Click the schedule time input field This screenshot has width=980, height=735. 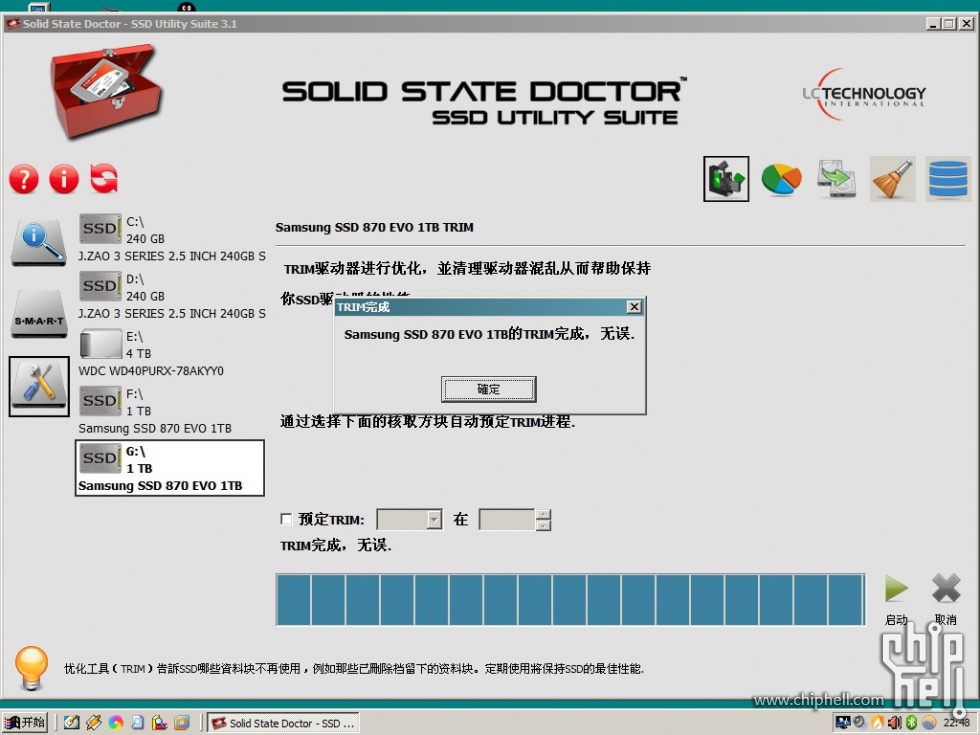click(507, 519)
